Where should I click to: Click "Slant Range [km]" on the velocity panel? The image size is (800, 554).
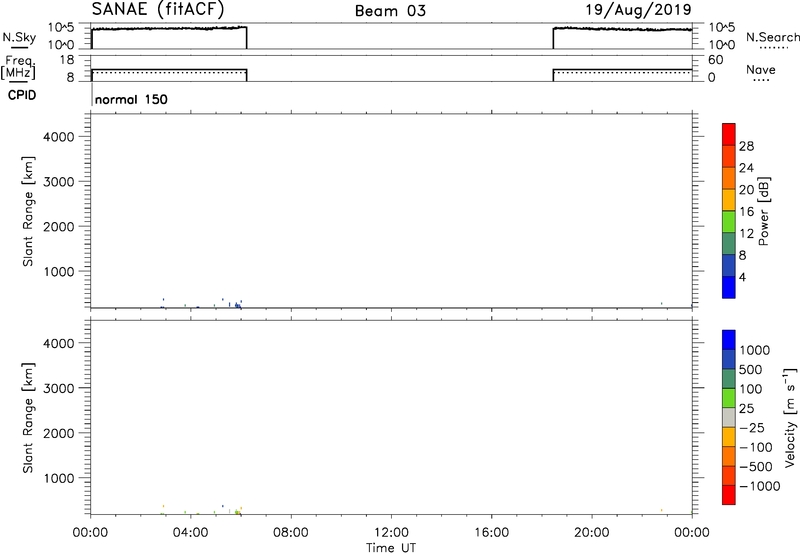pyautogui.click(x=28, y=418)
